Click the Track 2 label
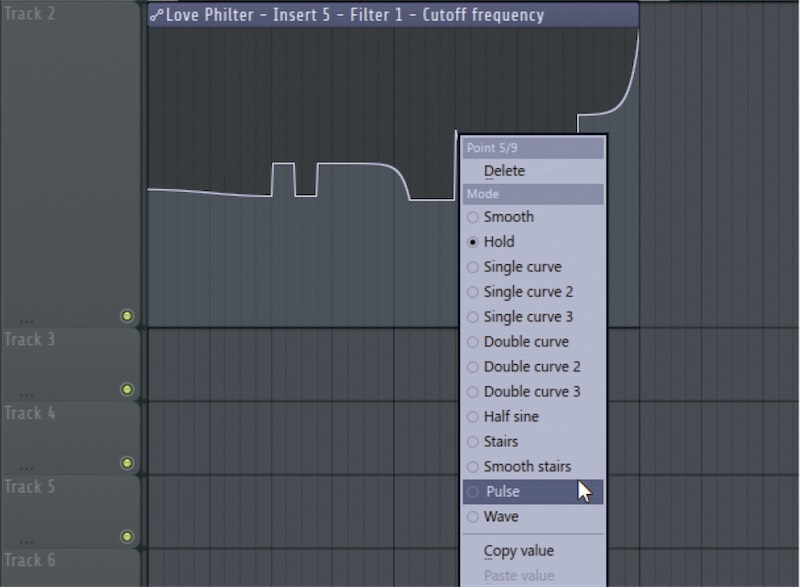This screenshot has height=587, width=800. pyautogui.click(x=30, y=14)
